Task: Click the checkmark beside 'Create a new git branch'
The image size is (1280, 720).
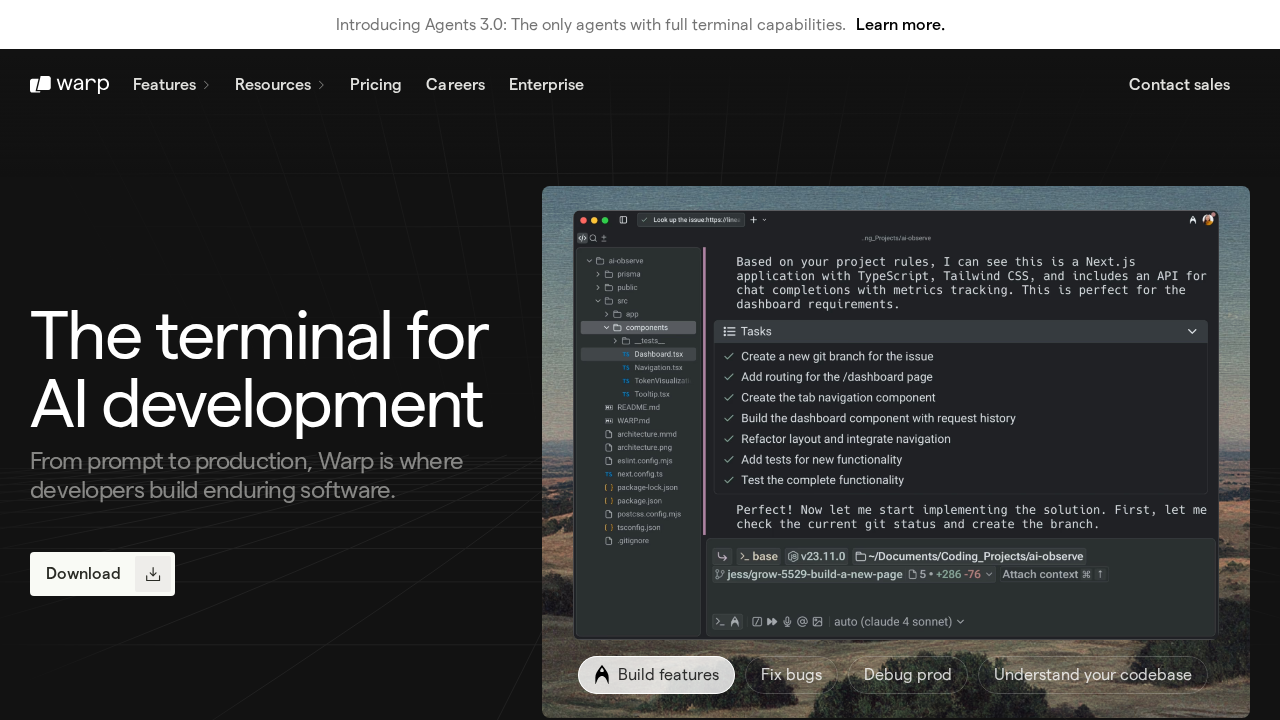Action: [729, 356]
